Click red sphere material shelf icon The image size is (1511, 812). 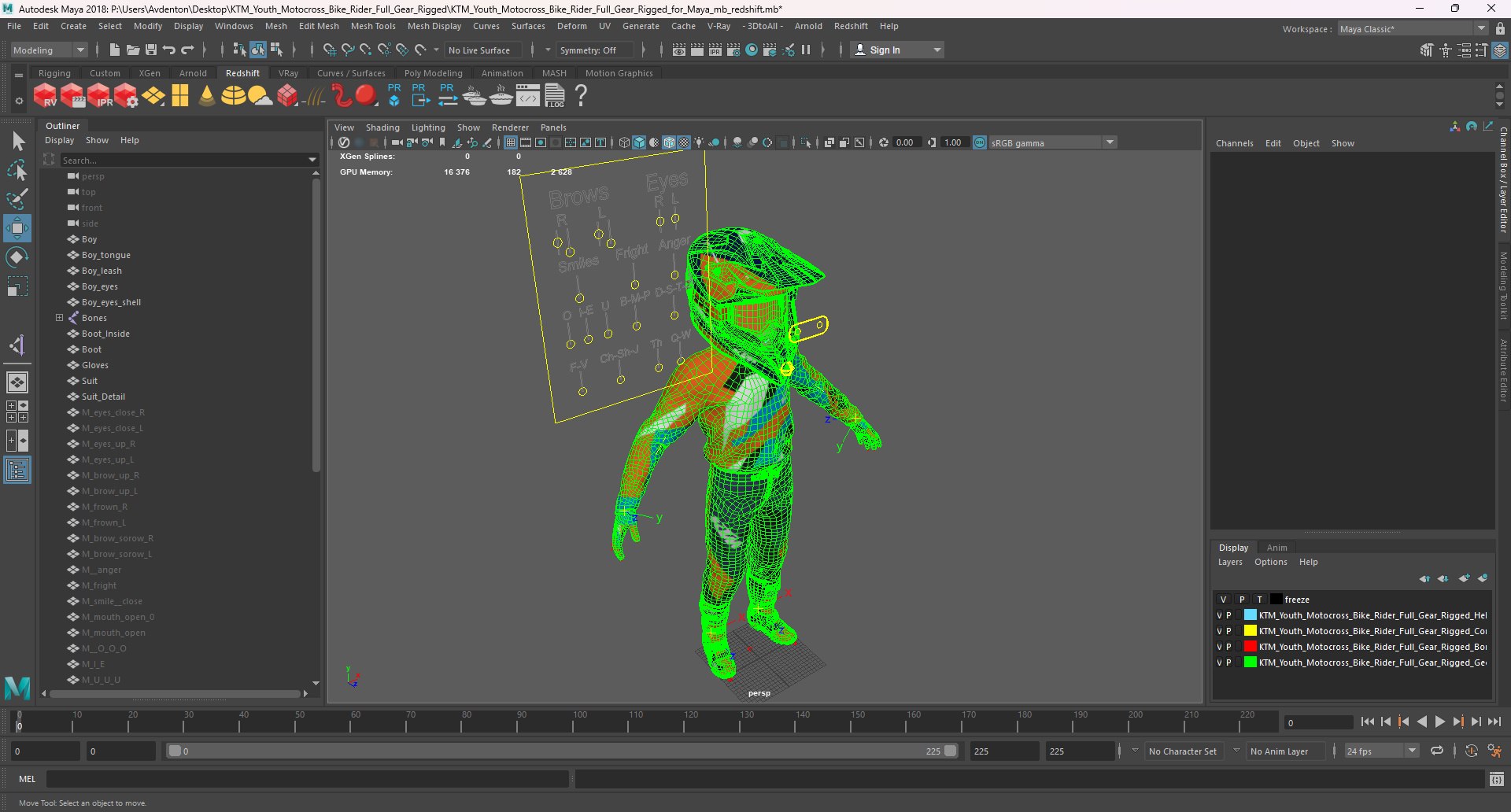pyautogui.click(x=366, y=96)
